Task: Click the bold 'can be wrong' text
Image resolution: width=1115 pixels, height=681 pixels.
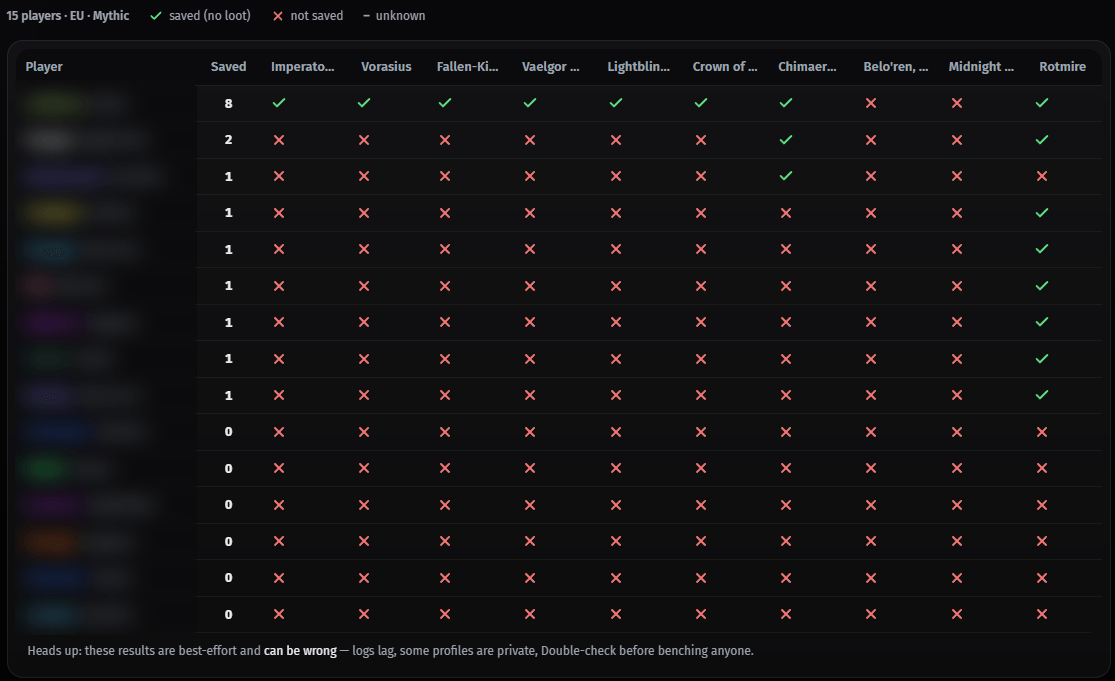Action: [300, 651]
